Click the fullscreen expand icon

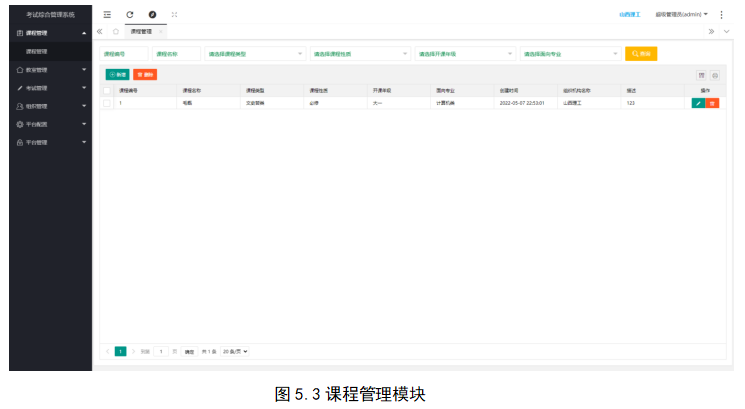point(174,15)
